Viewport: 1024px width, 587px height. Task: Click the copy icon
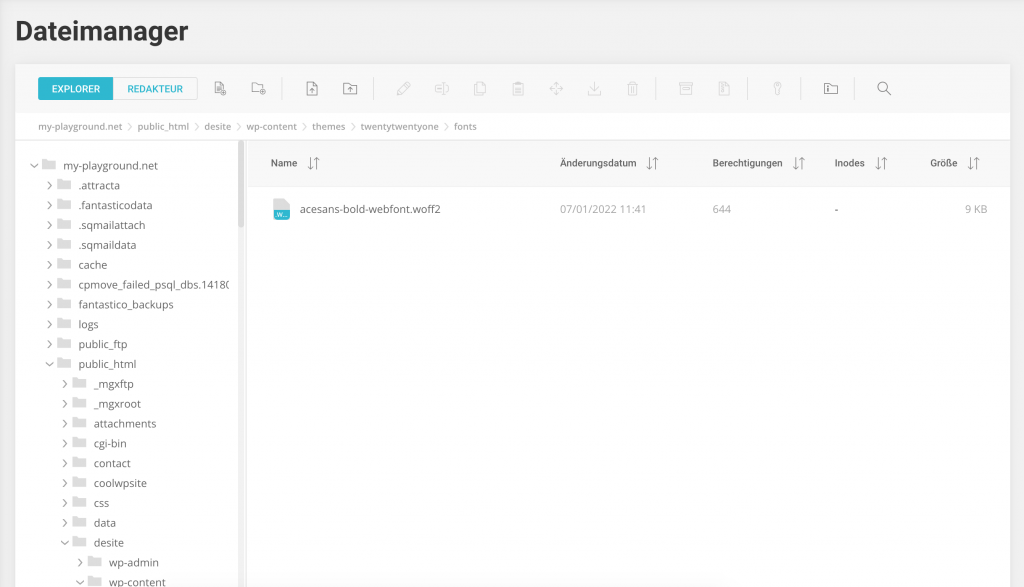480,88
